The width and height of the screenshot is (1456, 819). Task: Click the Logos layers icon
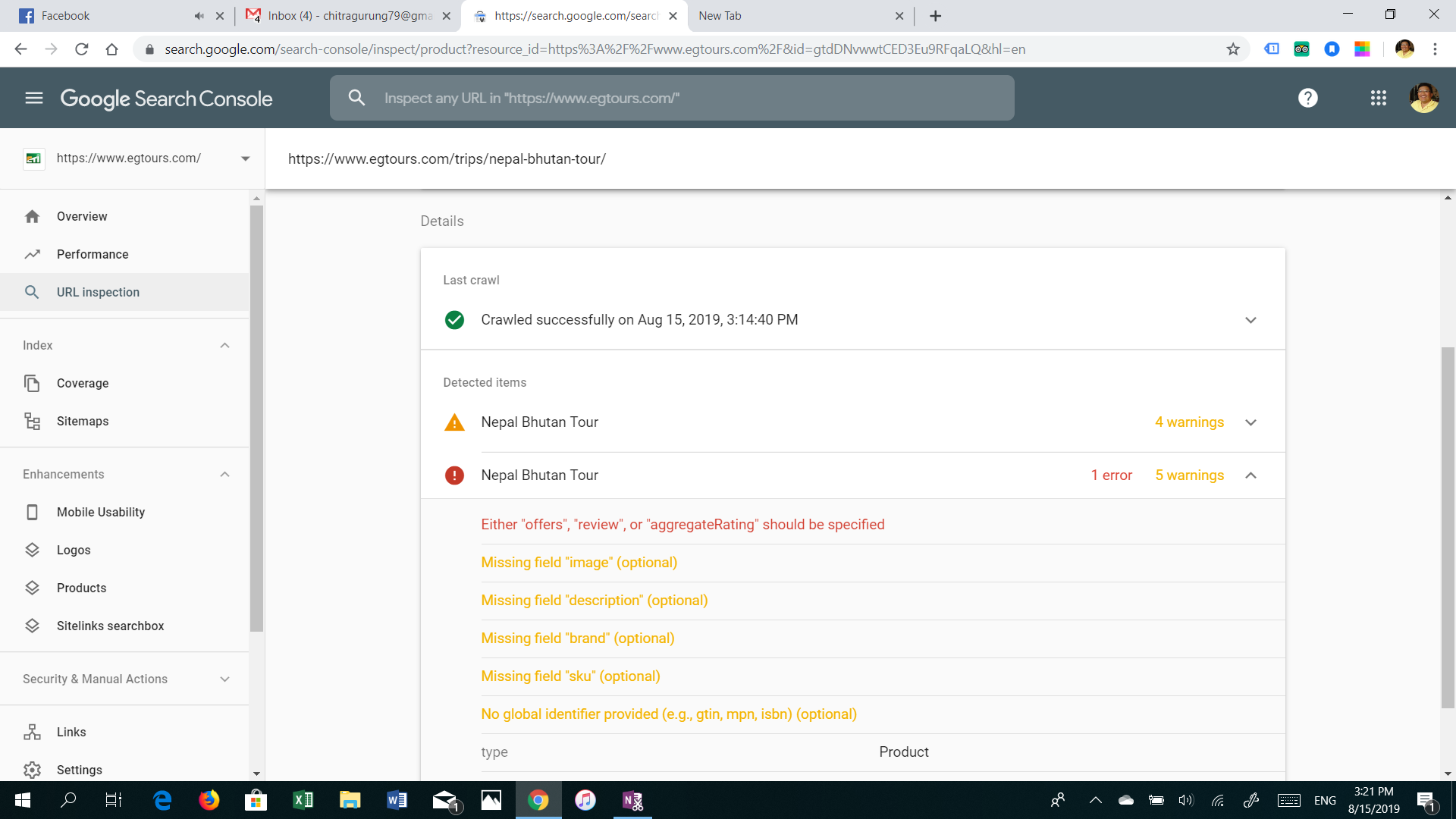[32, 550]
